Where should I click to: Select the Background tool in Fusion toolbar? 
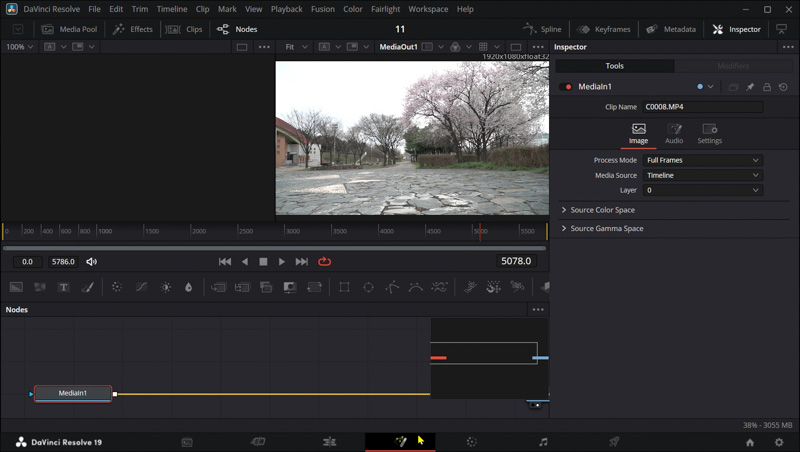point(16,287)
